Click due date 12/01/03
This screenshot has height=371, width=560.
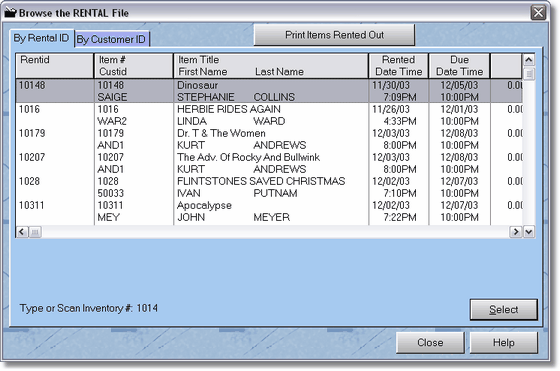click(459, 109)
